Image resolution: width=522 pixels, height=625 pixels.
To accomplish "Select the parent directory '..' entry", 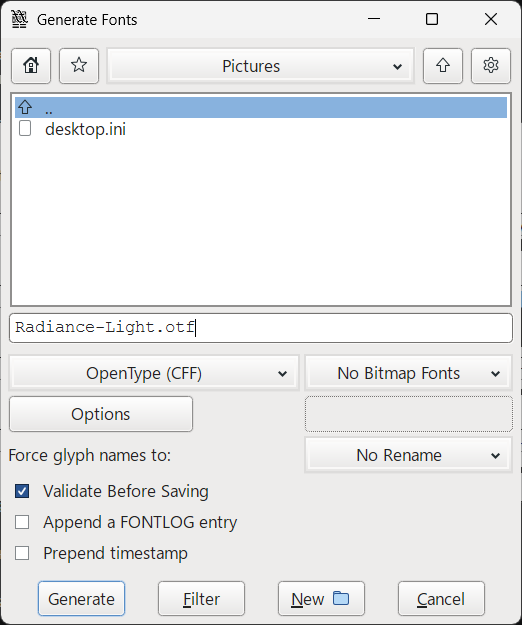I will point(261,108).
